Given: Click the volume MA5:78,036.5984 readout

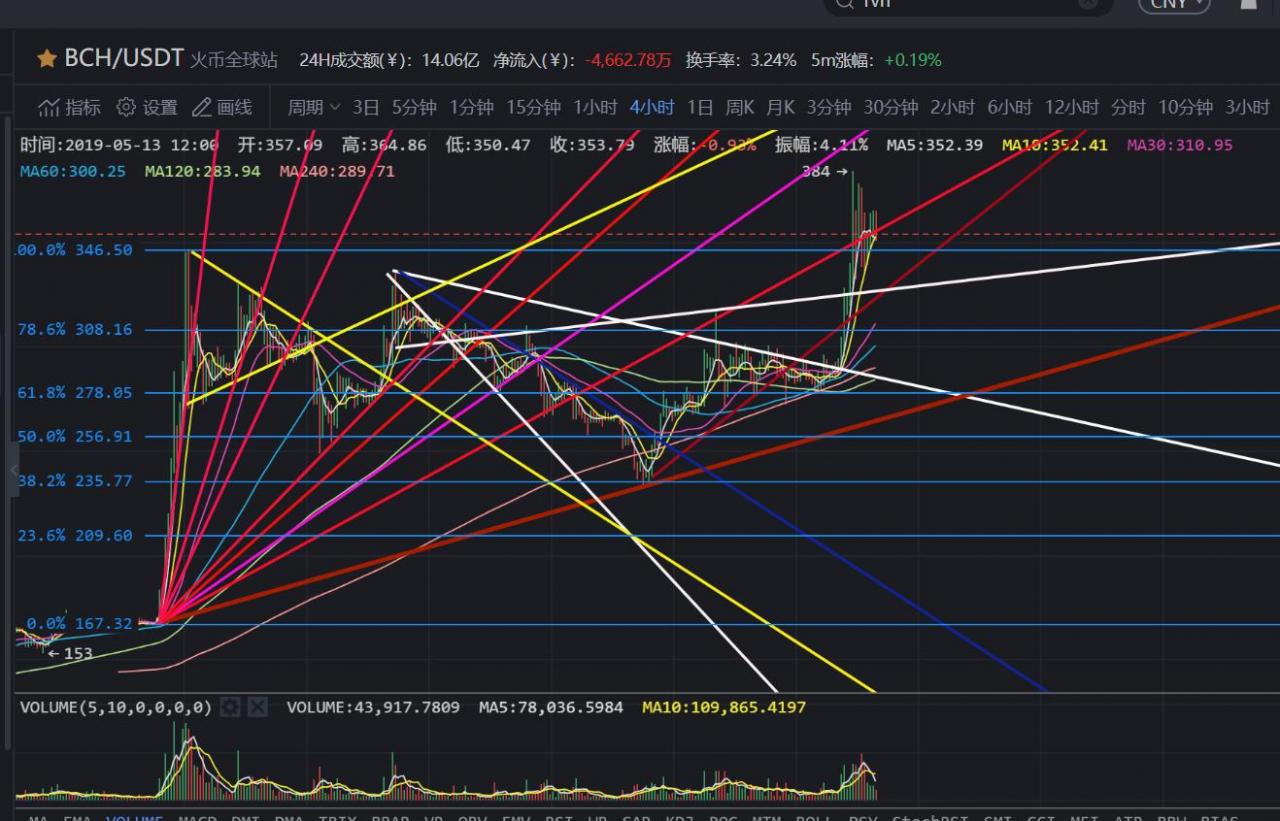Looking at the screenshot, I should (x=551, y=707).
